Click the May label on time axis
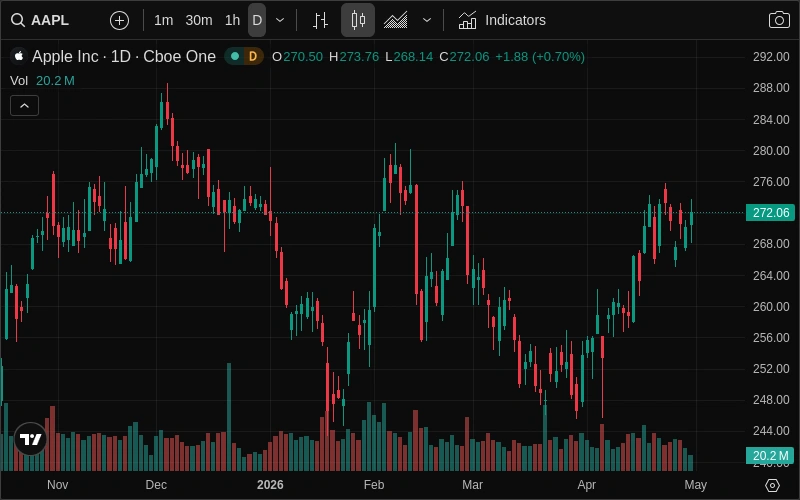The height and width of the screenshot is (500, 800). point(695,485)
